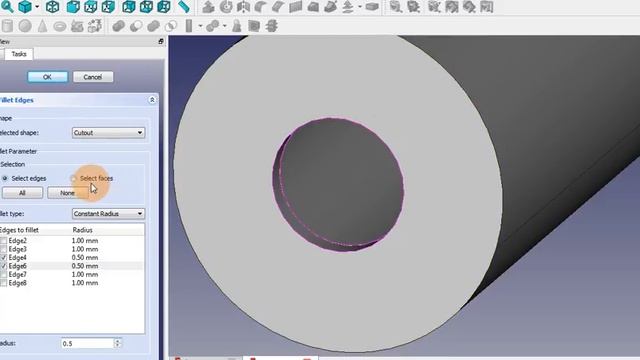
Task: Collapse the Fillet Edges panel chevron
Action: [152, 100]
